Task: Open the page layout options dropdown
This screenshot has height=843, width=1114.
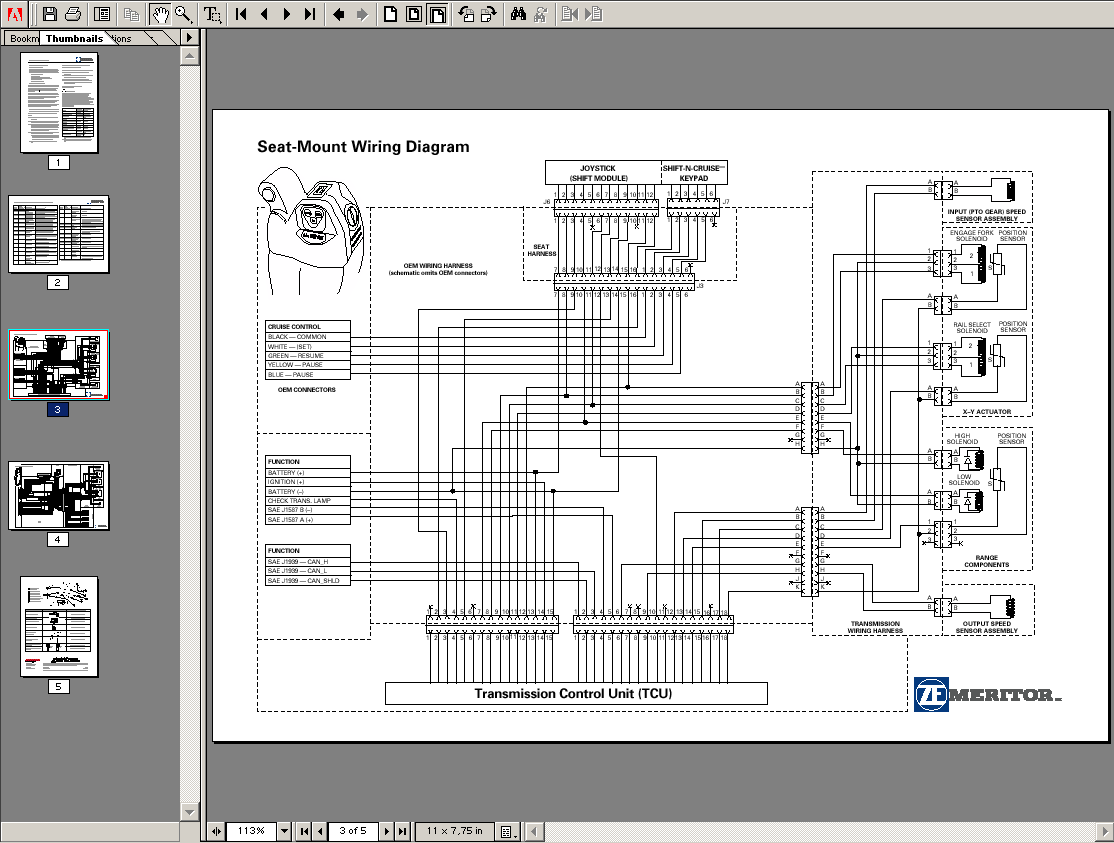Action: coord(507,831)
